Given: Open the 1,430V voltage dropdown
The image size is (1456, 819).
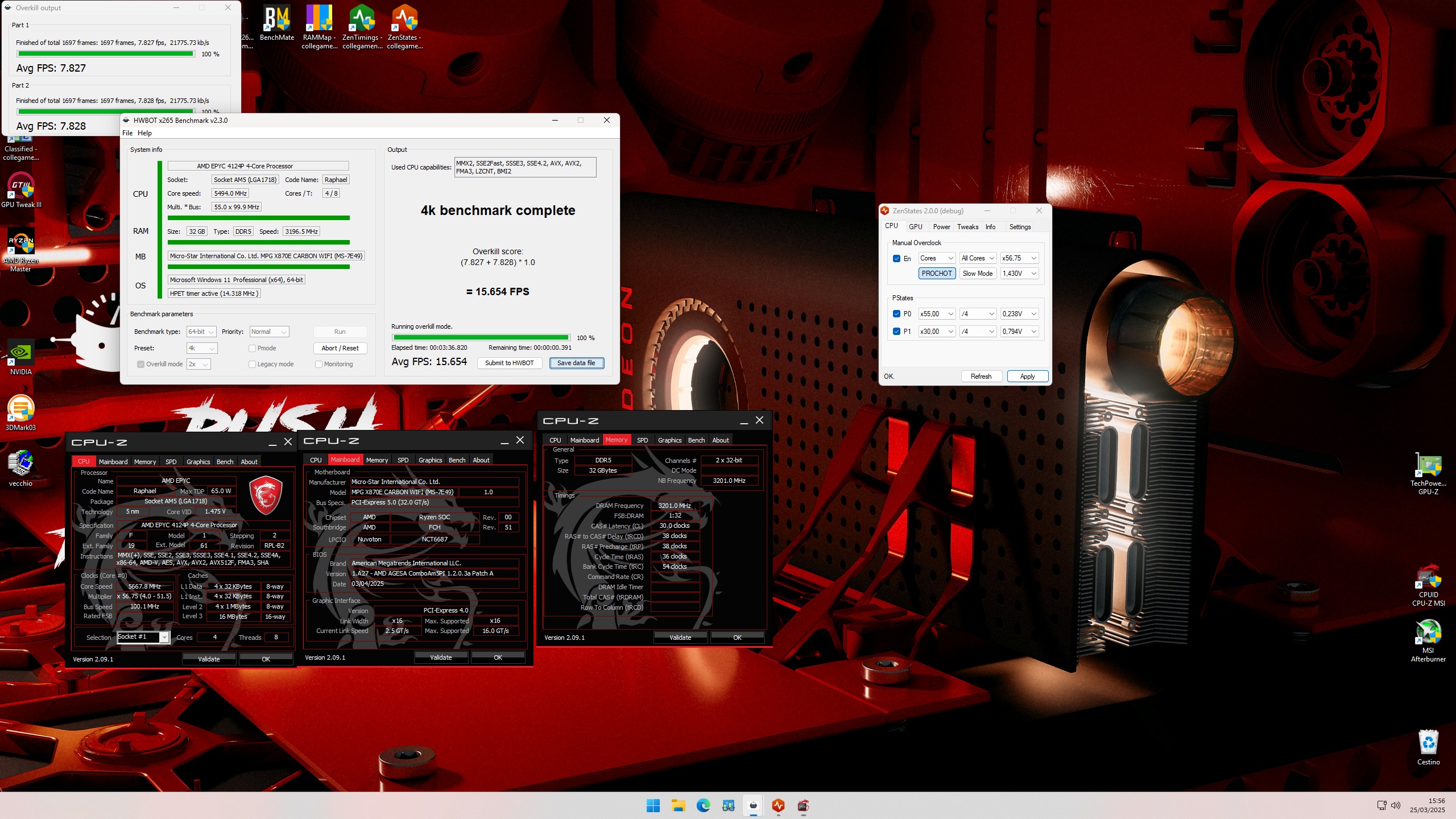Looking at the screenshot, I should [x=1019, y=274].
